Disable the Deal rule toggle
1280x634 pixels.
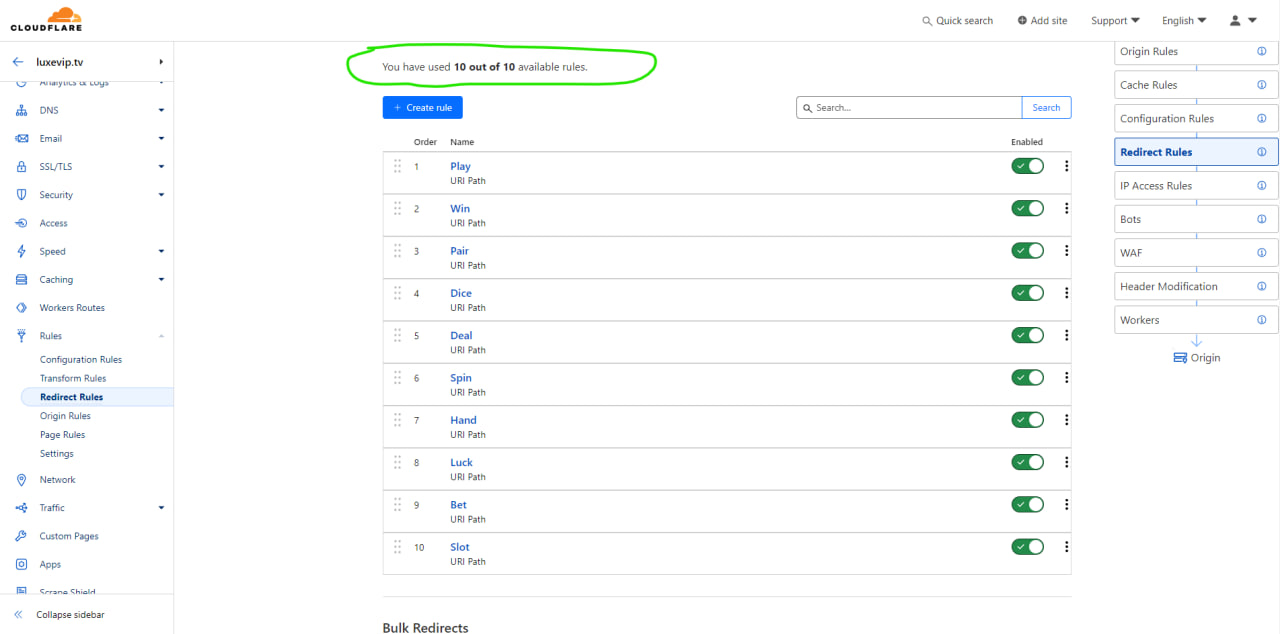tap(1027, 335)
